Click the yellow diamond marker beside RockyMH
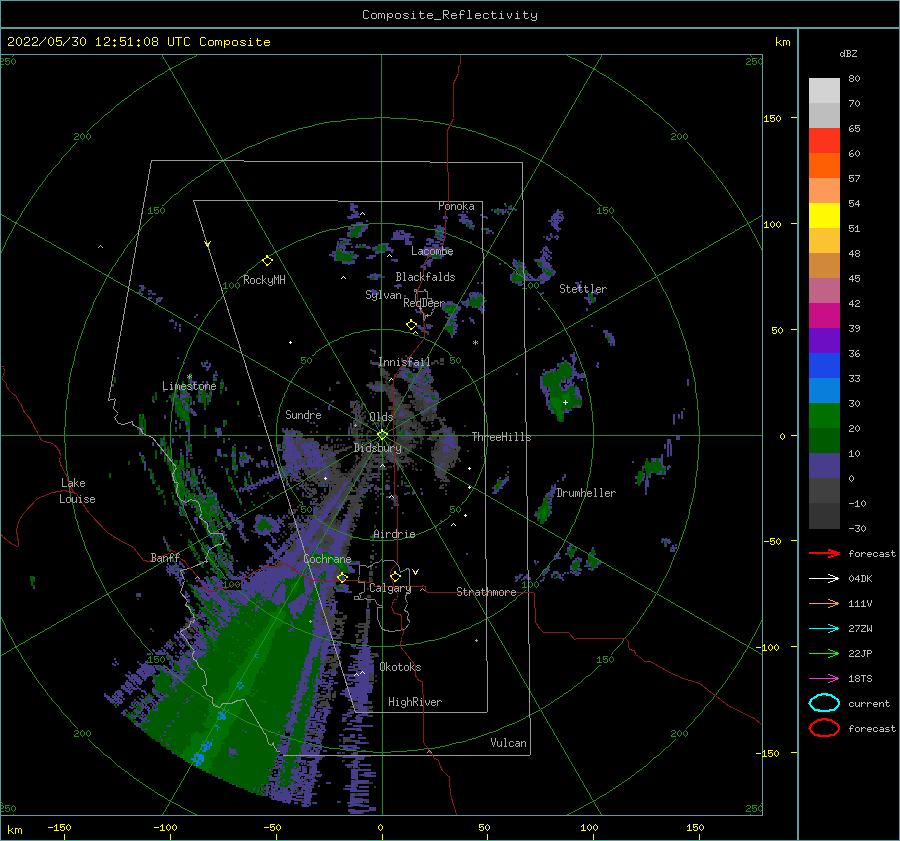Viewport: 900px width, 841px height. click(x=267, y=261)
